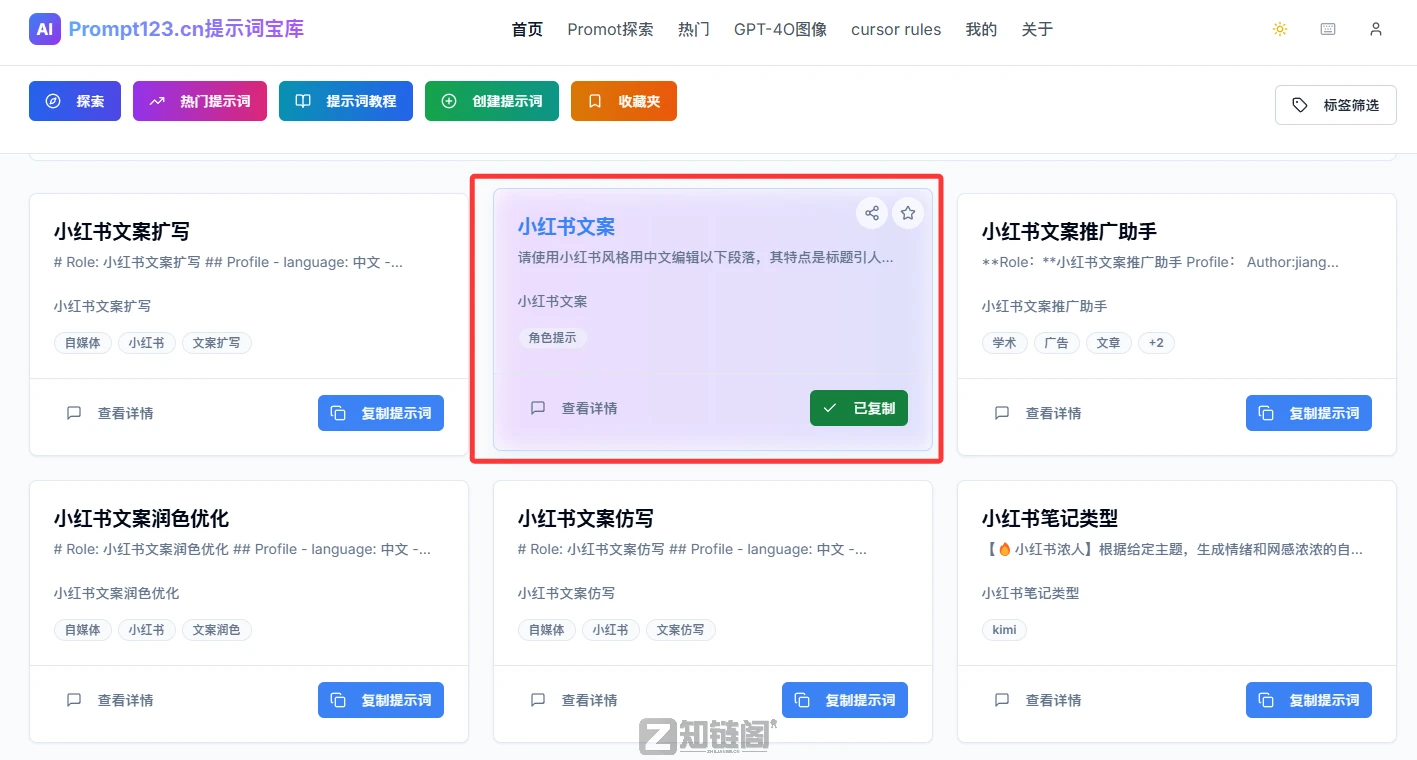The width and height of the screenshot is (1417, 760).
Task: Click the tag icon inside 标签筛选
Action: [x=1302, y=104]
